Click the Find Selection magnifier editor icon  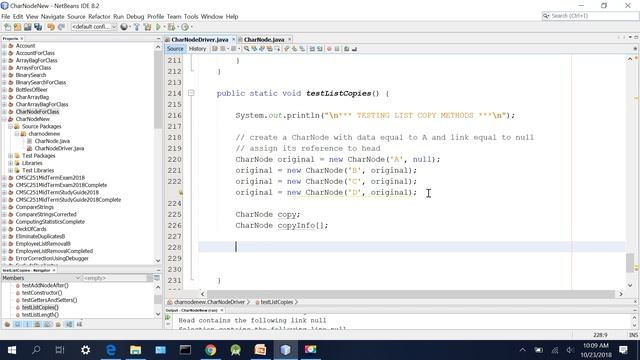tap(247, 49)
